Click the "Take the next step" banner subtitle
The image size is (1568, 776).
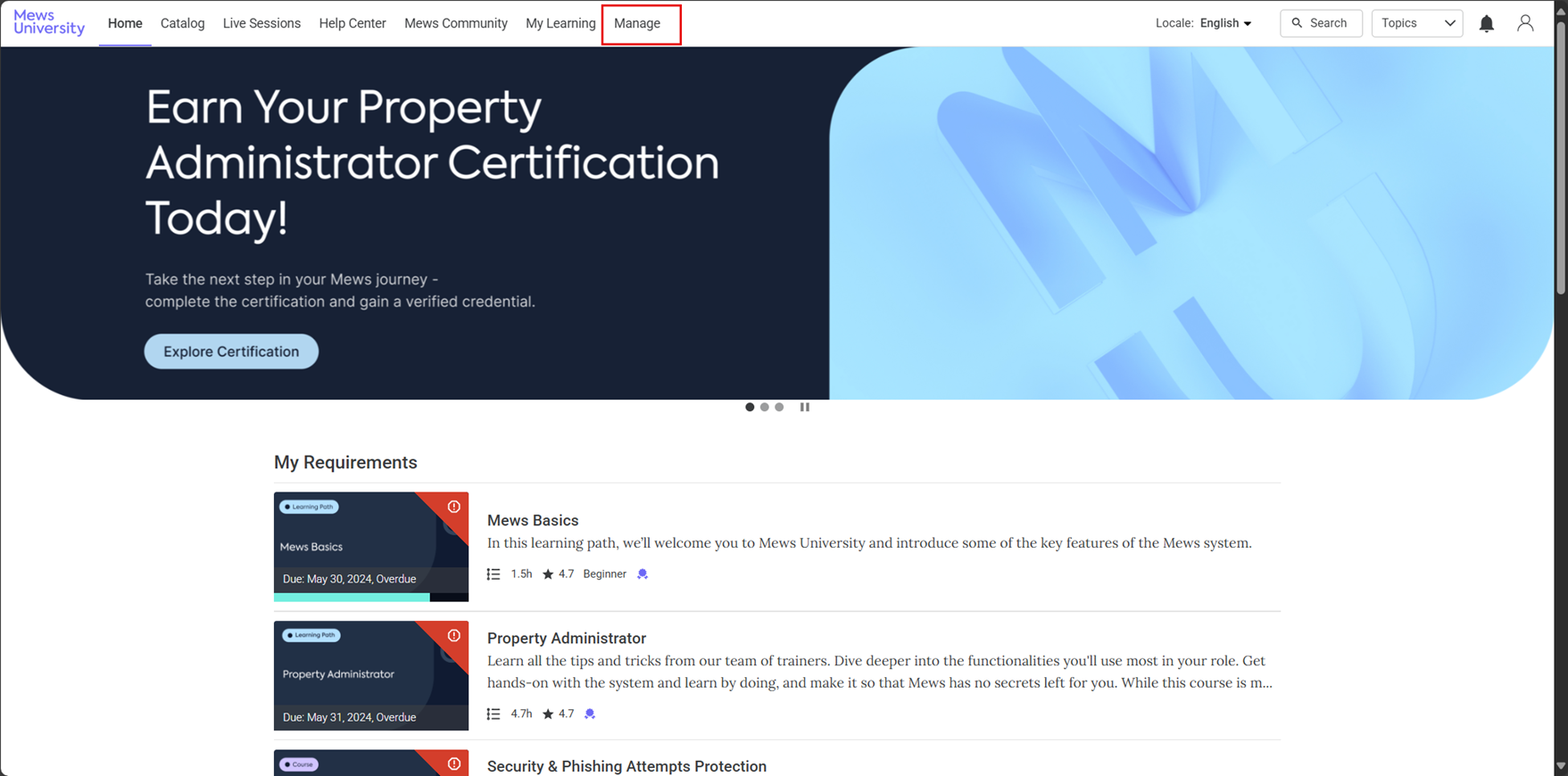coord(340,291)
